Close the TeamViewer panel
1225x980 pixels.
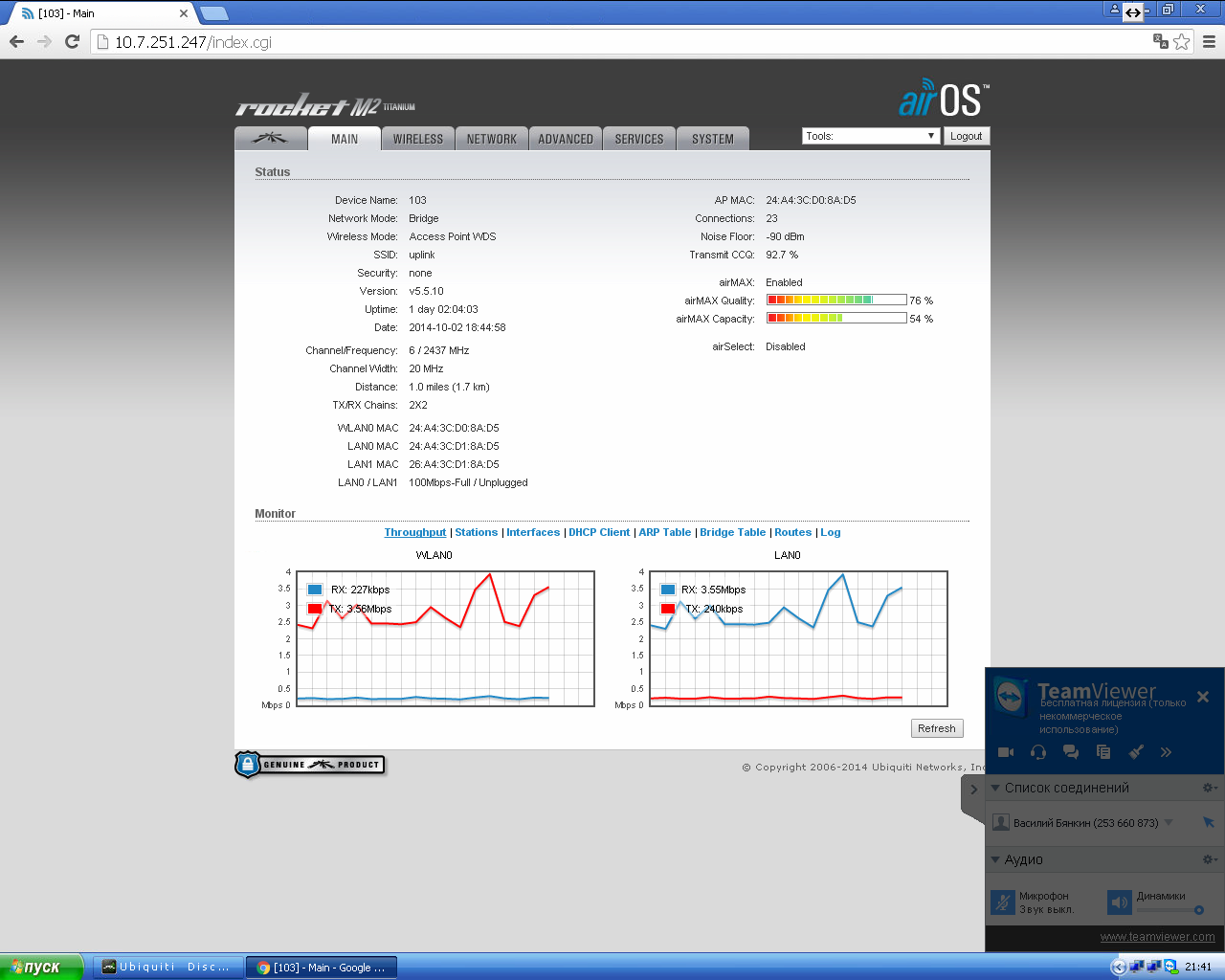click(x=1203, y=697)
